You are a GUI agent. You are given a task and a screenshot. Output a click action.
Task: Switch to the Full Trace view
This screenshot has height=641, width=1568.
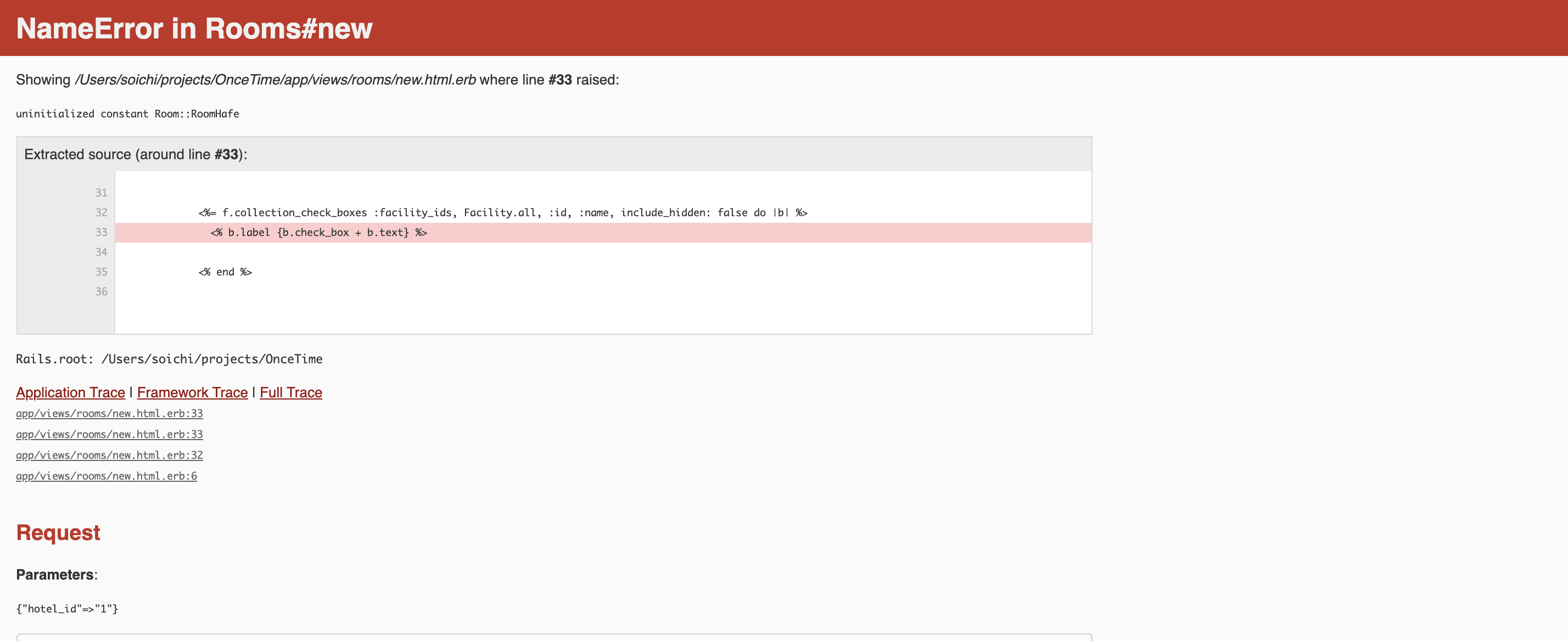pos(290,392)
